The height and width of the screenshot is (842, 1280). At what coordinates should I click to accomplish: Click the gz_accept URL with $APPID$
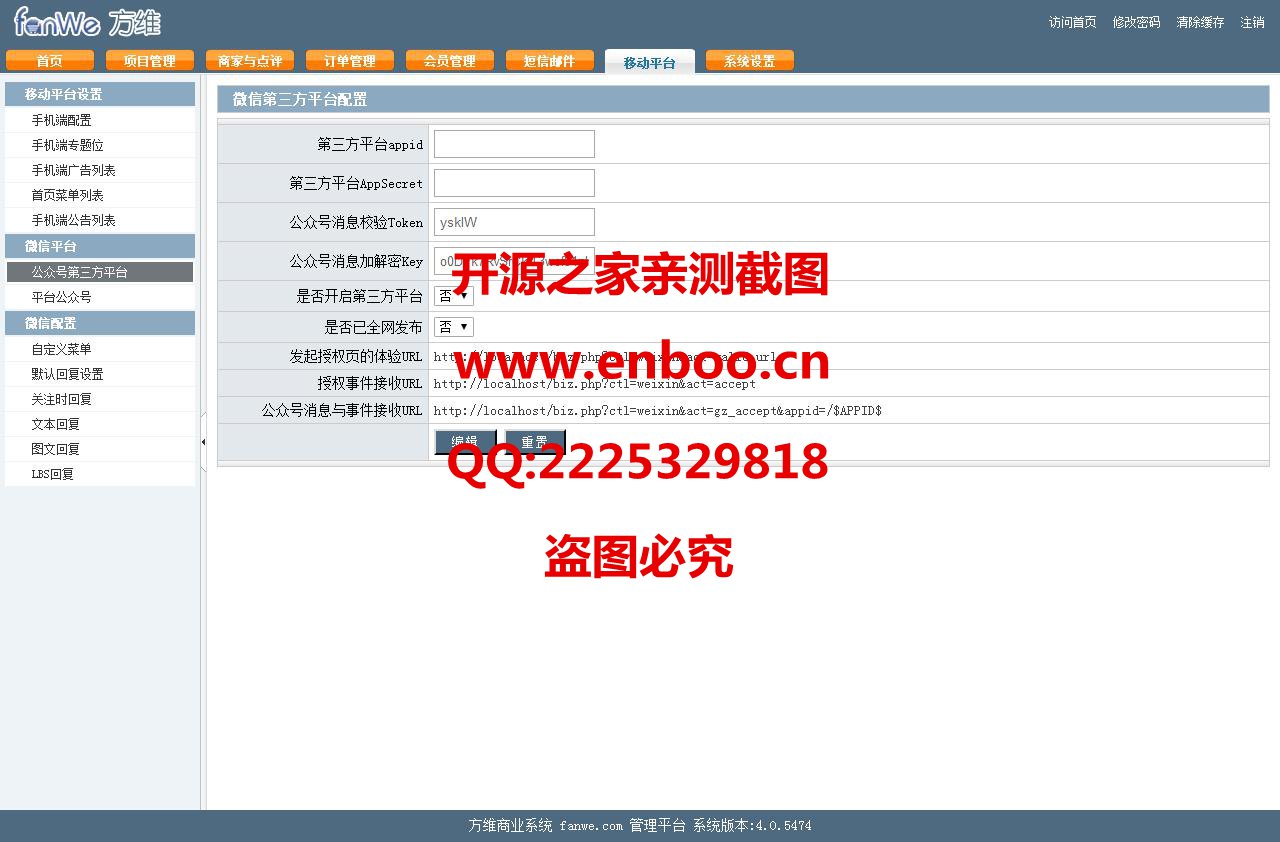point(657,411)
